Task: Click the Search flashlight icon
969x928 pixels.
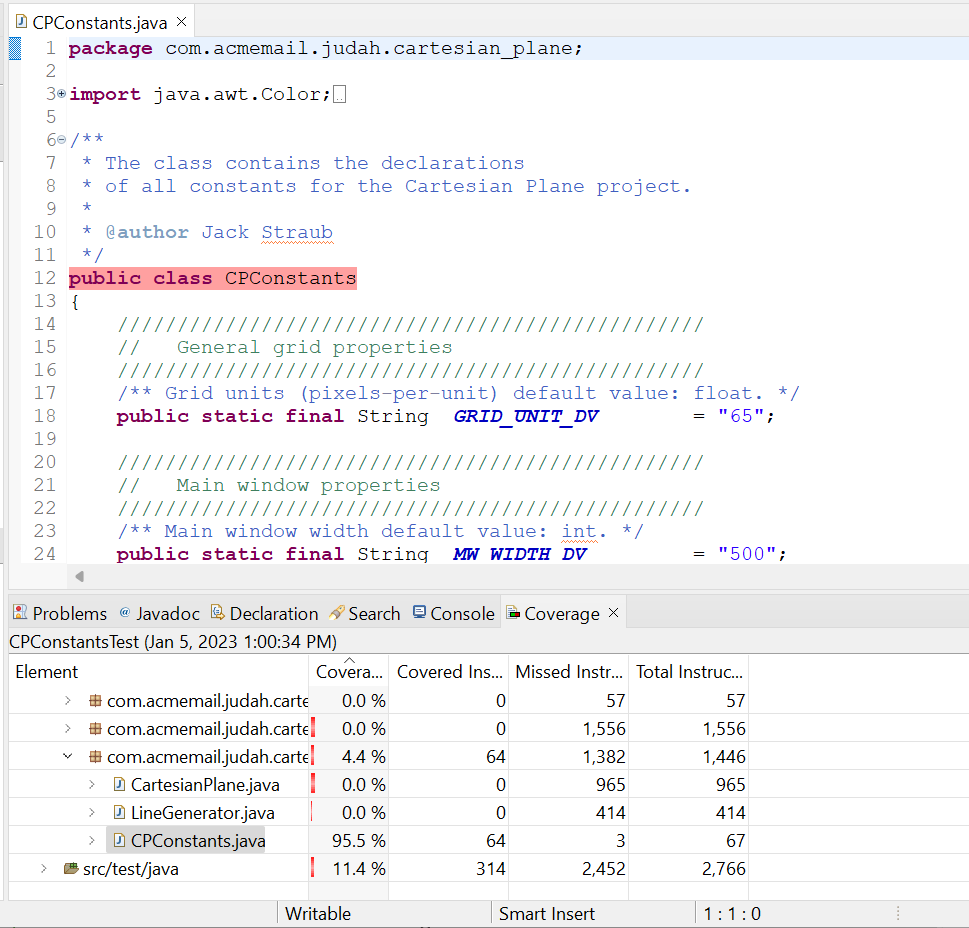Action: [x=337, y=613]
